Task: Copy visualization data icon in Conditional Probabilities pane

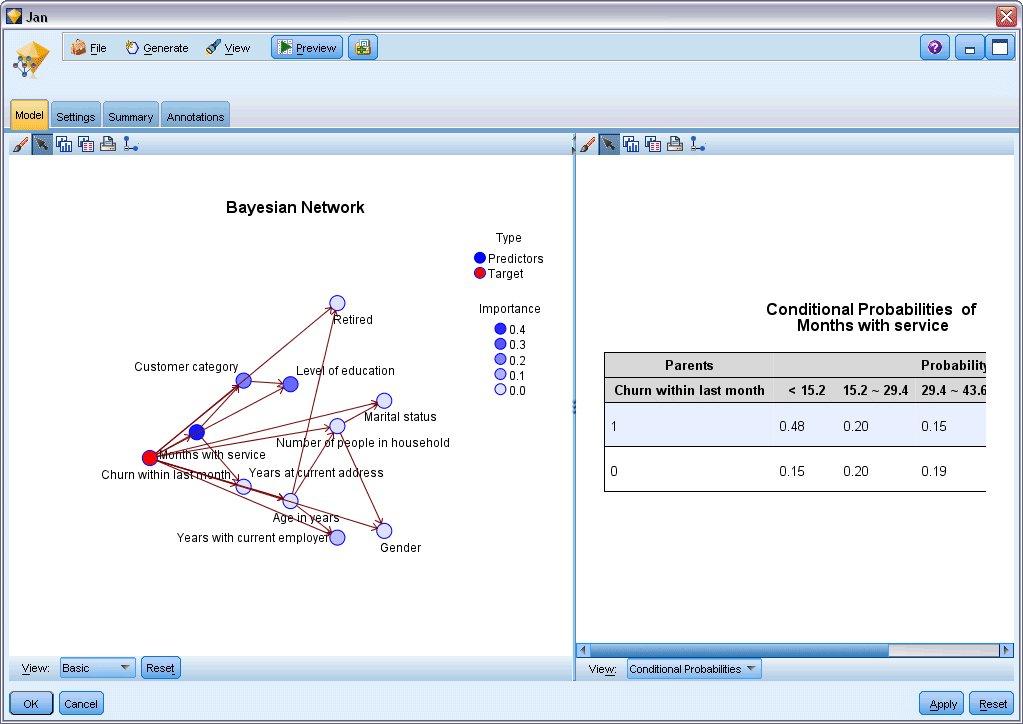Action: point(653,144)
